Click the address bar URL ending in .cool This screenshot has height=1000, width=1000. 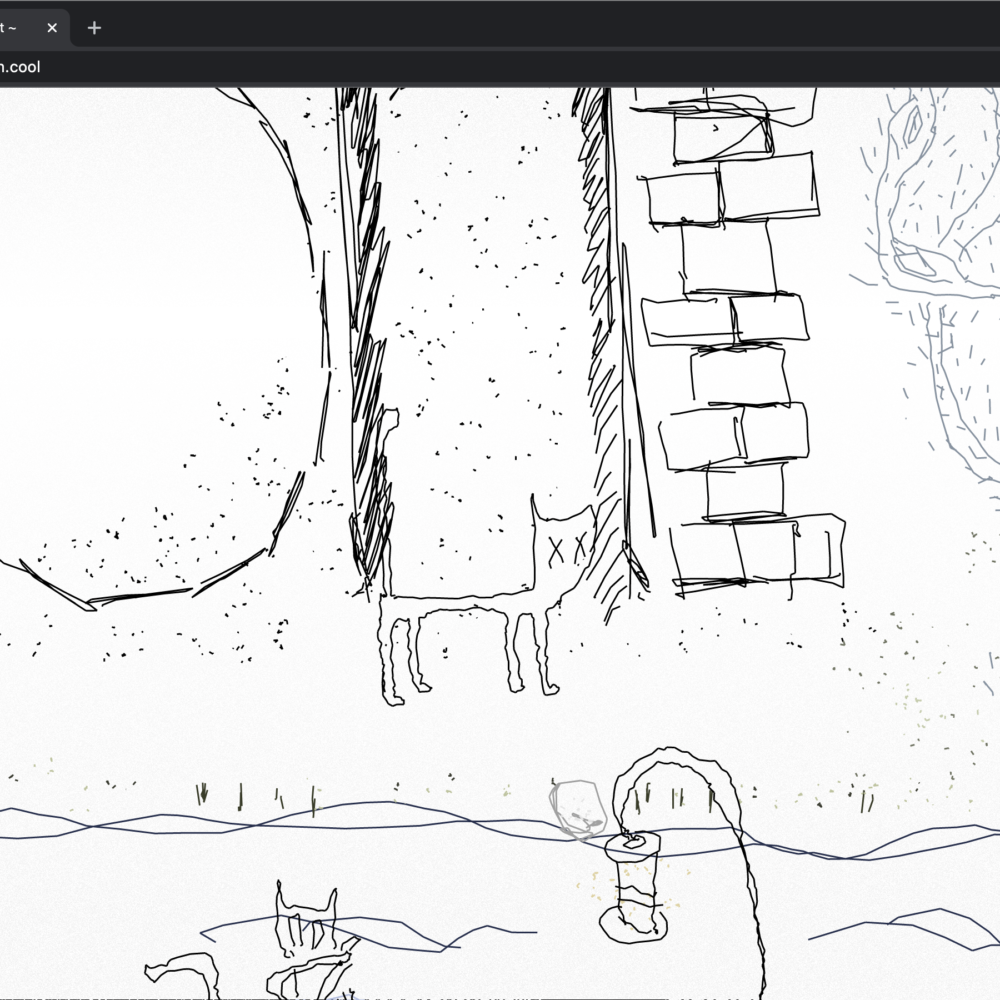click(20, 67)
